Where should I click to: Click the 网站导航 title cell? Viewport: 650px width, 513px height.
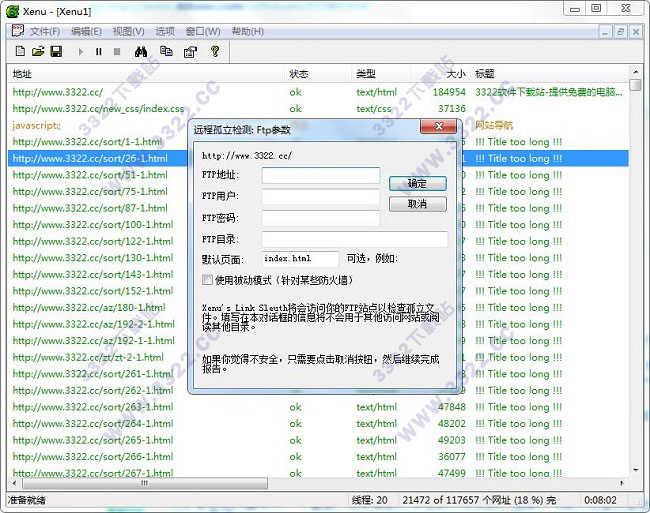493,125
